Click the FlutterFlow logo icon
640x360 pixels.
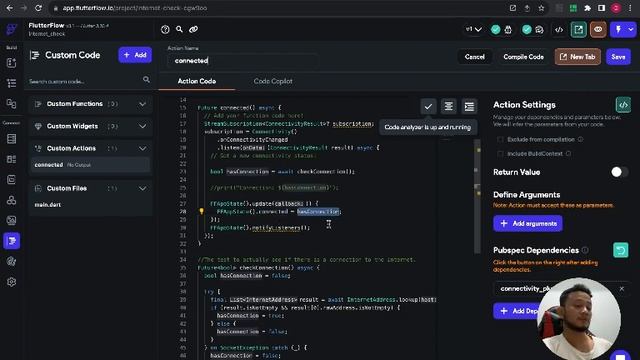pyautogui.click(x=11, y=29)
